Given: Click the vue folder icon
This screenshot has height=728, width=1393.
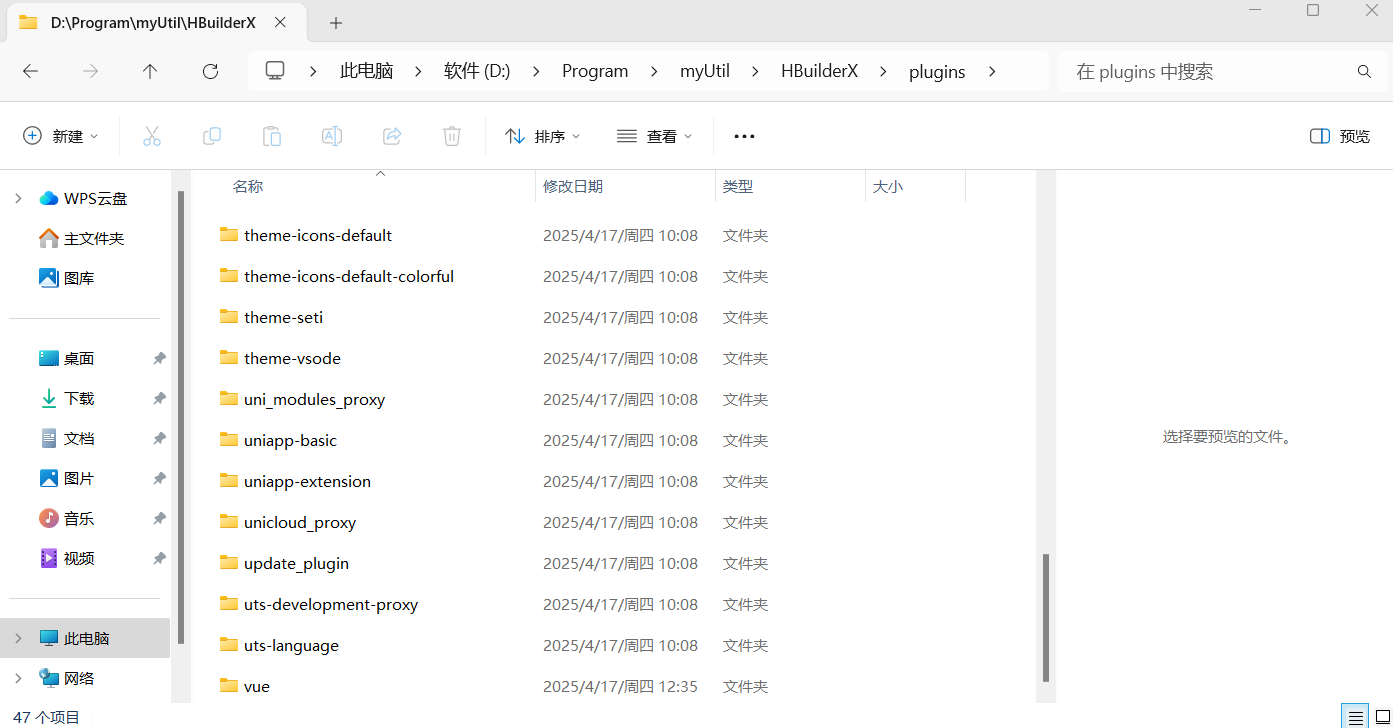Looking at the screenshot, I should point(229,686).
